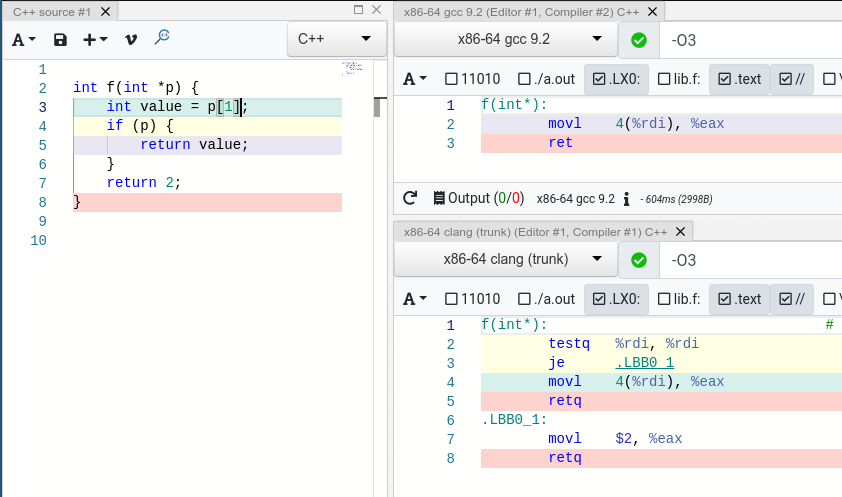This screenshot has height=497, width=842.
Task: Open the plus Add new dropdown in the editor toolbar
Action: (x=95, y=40)
